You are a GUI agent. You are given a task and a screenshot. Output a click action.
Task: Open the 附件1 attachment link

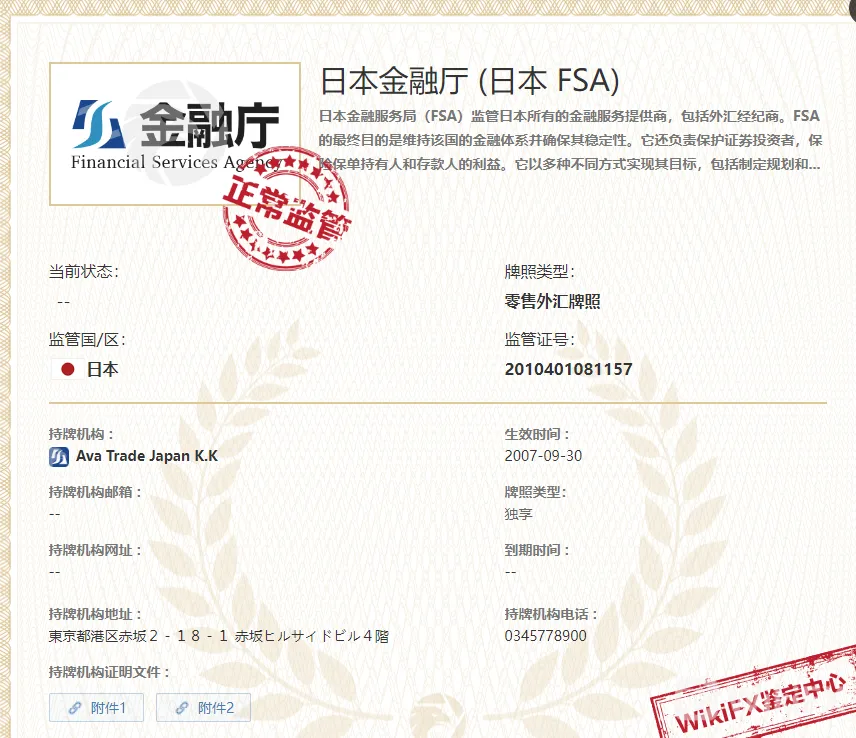point(96,707)
